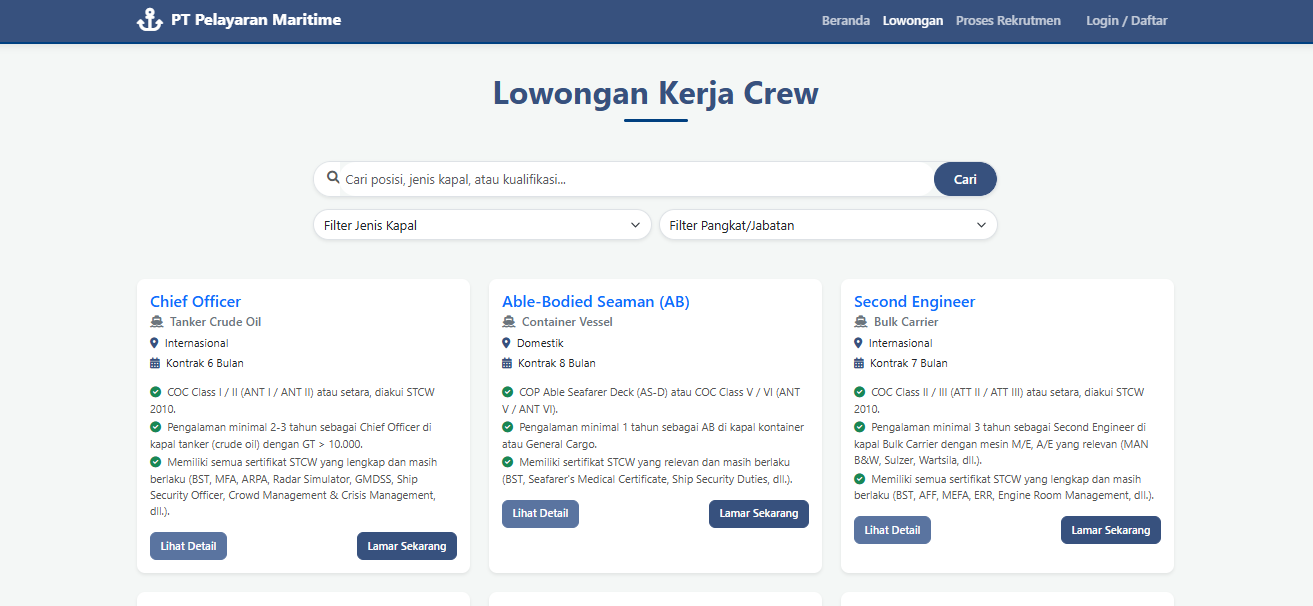
Task: Open Proses Rekrutmen navigation item
Action: pyautogui.click(x=1008, y=21)
